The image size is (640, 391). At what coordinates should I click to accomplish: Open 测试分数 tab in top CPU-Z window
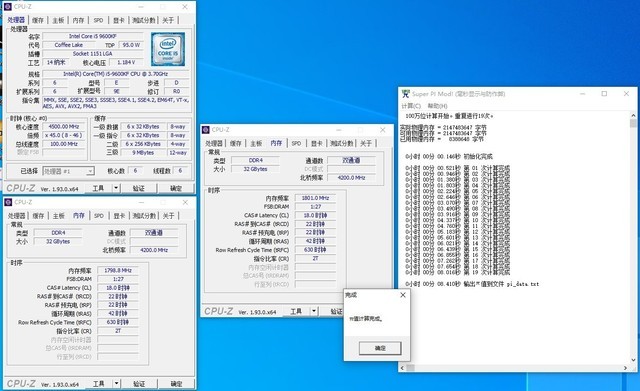pos(143,20)
